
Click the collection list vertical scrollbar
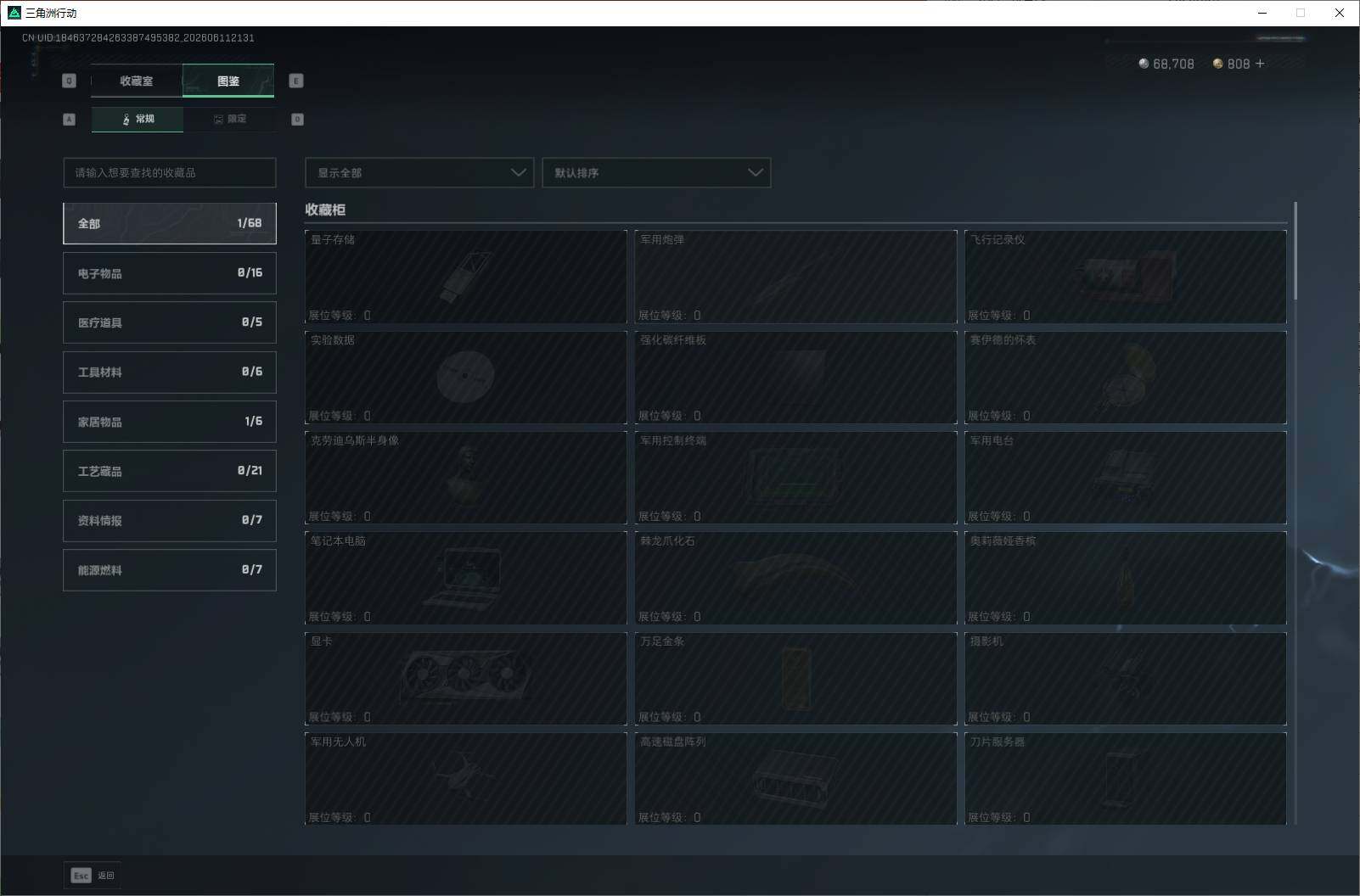[1295, 251]
